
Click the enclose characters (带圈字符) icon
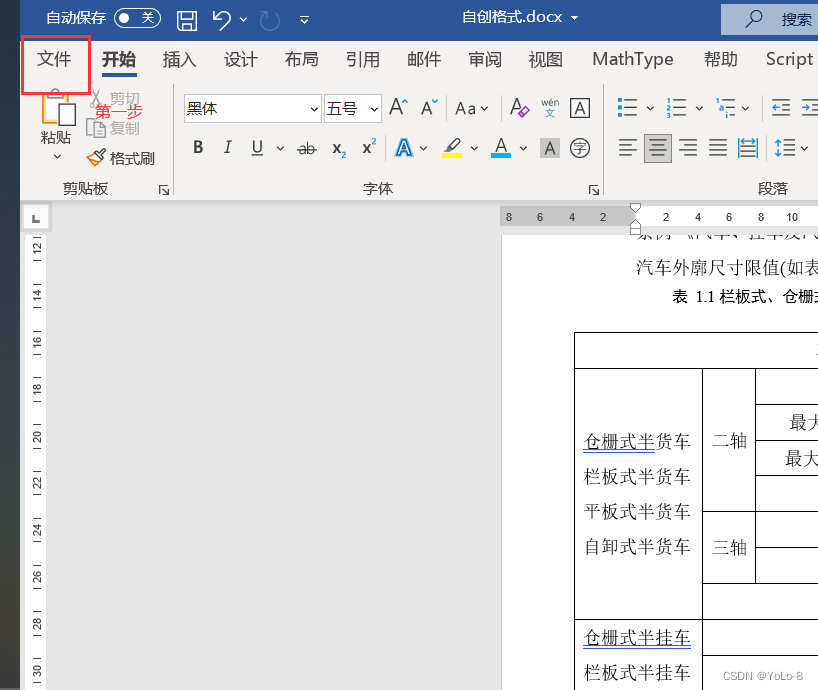coord(579,147)
